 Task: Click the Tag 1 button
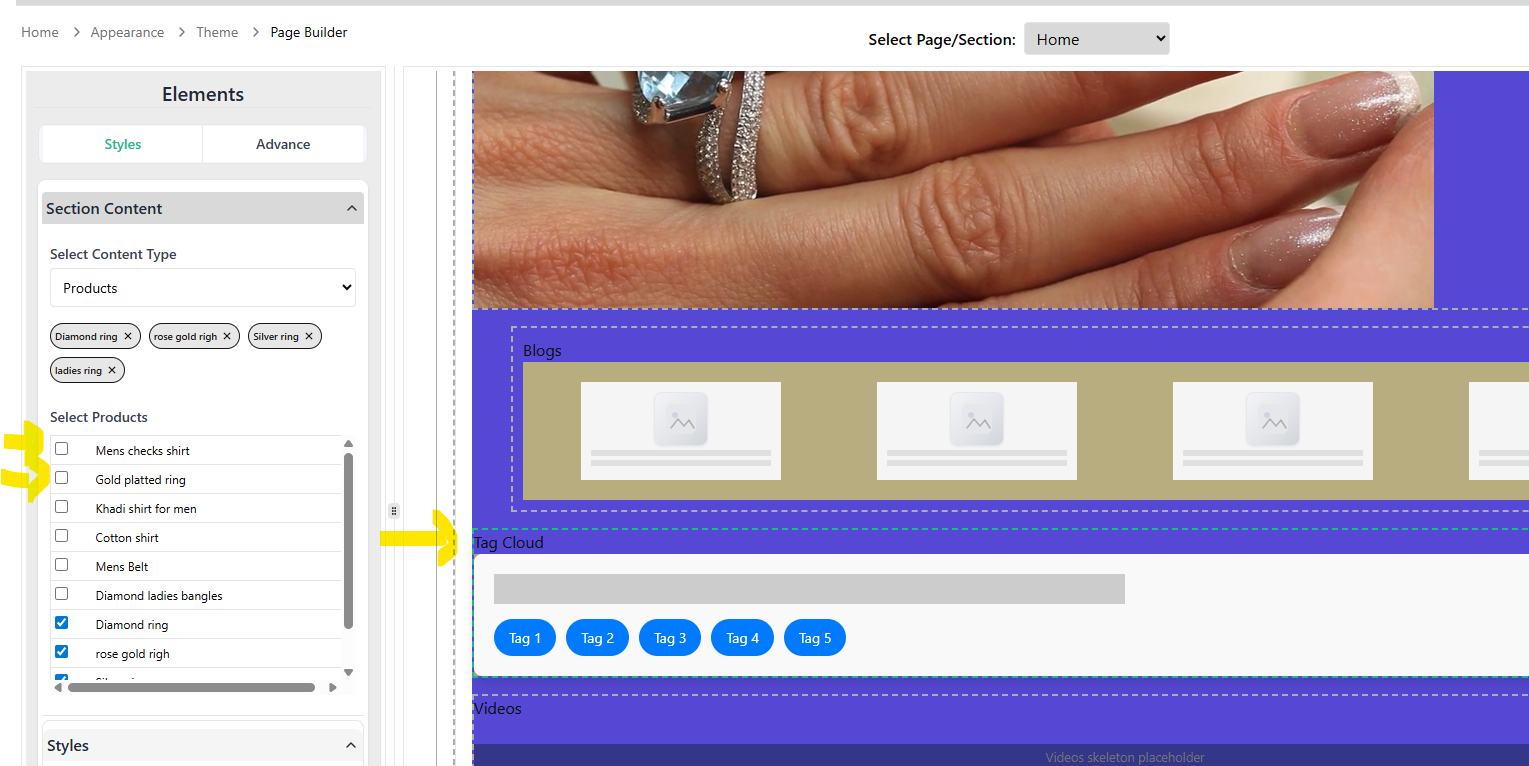[525, 638]
